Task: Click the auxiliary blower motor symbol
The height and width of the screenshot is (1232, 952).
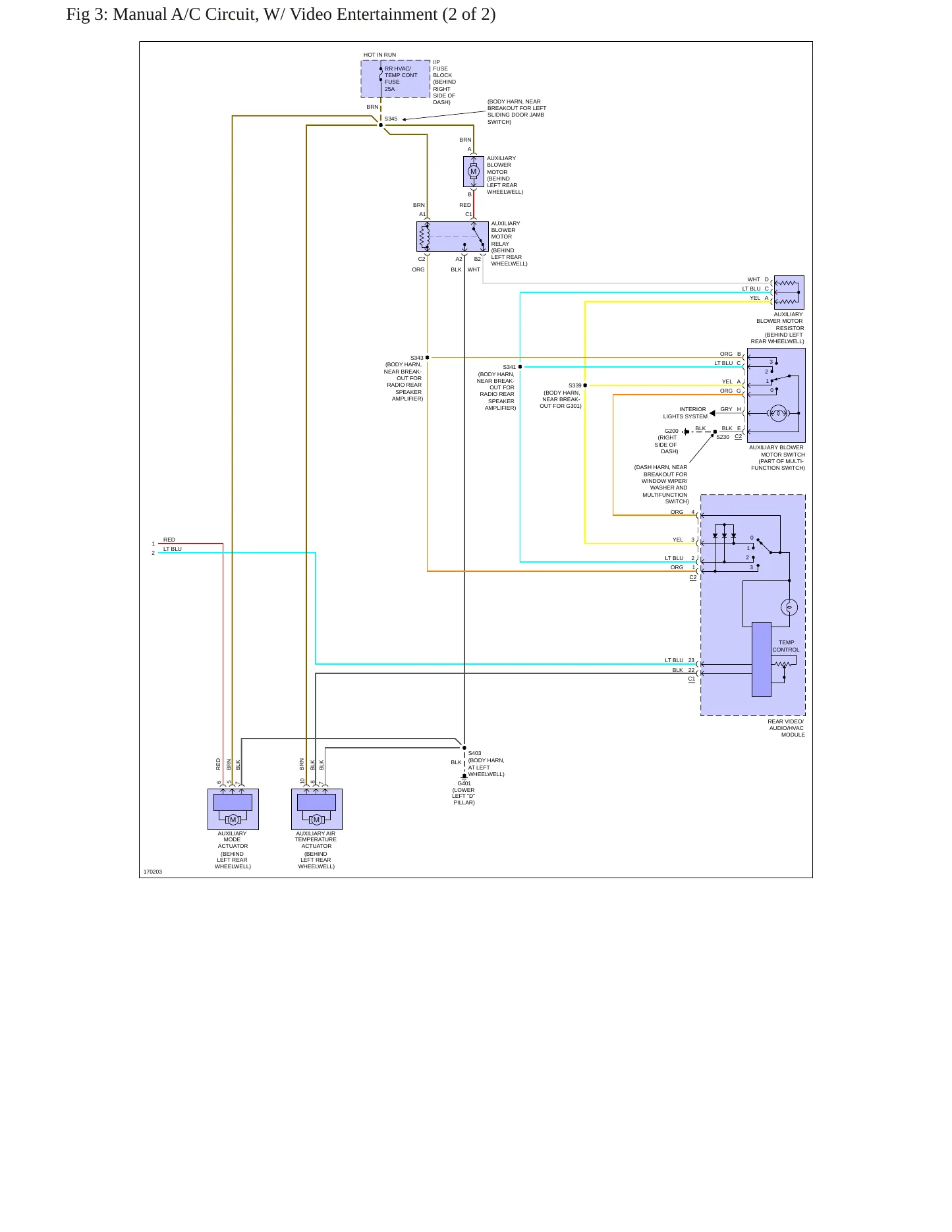Action: click(474, 171)
